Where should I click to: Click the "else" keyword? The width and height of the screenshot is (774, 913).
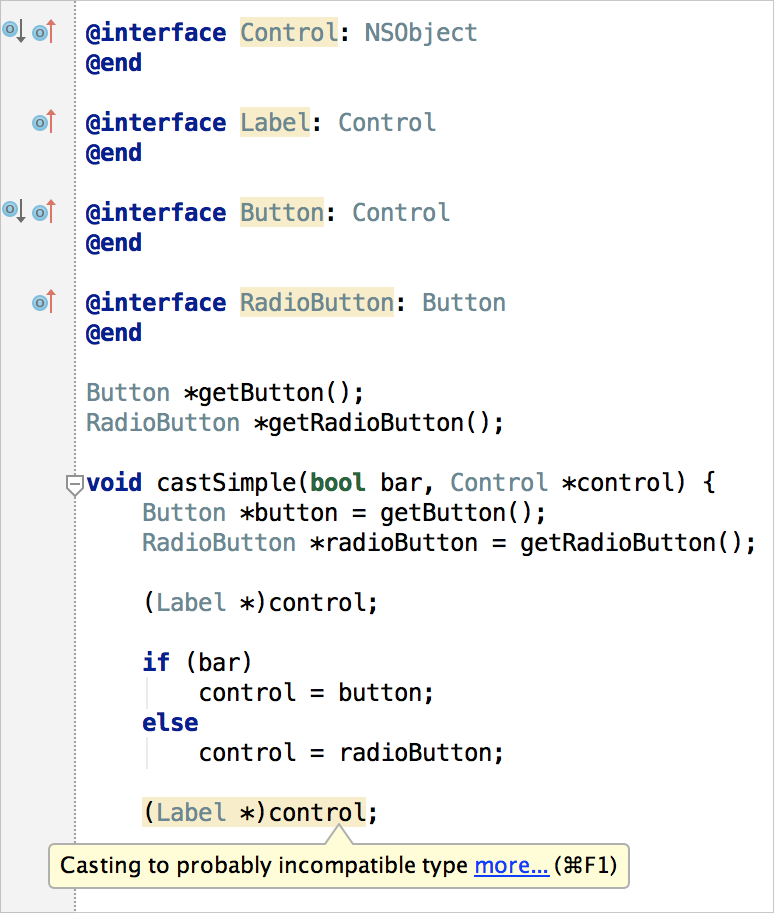tap(170, 723)
